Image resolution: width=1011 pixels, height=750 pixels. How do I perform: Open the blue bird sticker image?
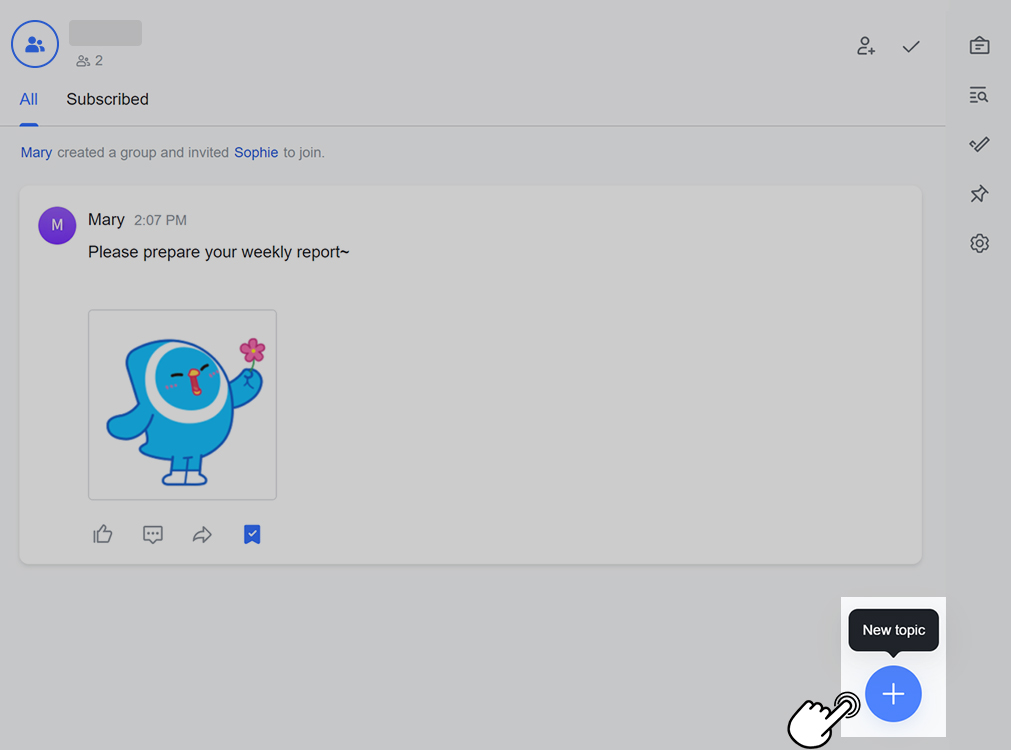(182, 405)
